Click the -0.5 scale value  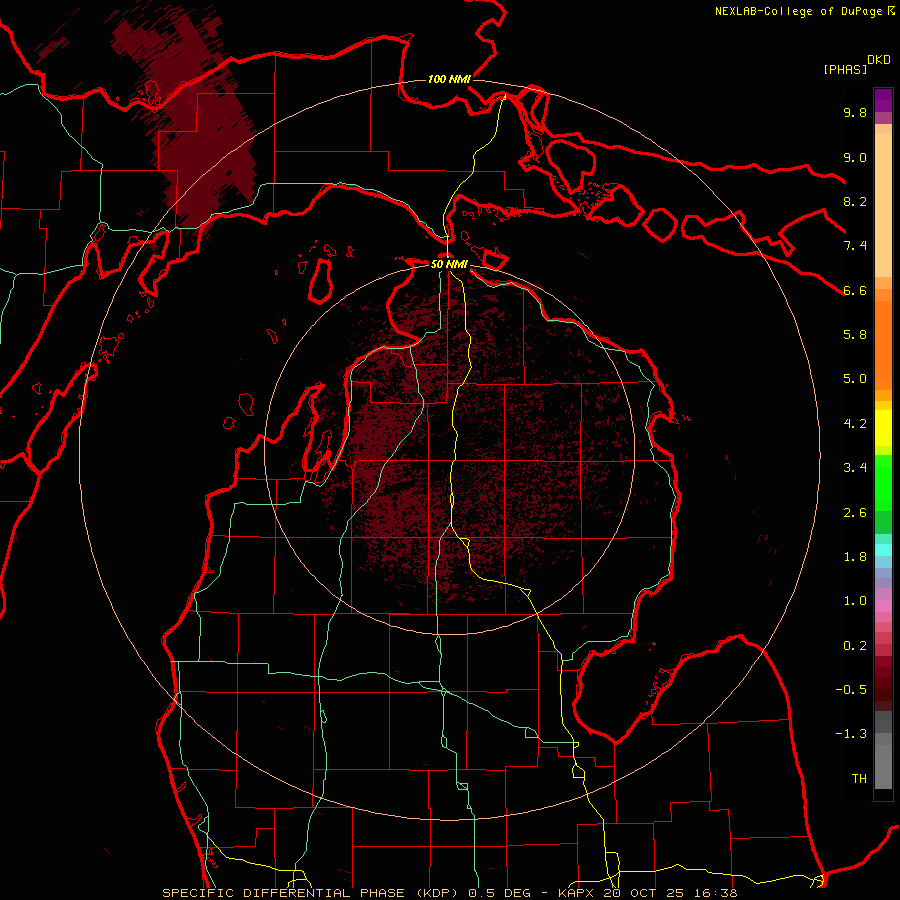point(851,690)
